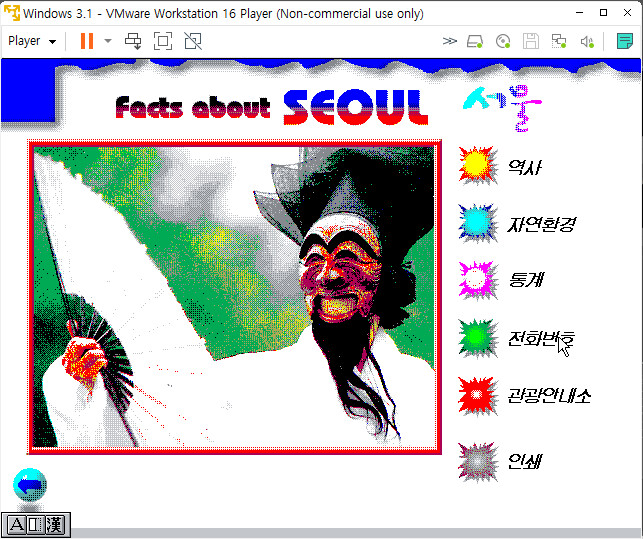Click the VMware window title icon
The image size is (643, 539).
(12, 13)
